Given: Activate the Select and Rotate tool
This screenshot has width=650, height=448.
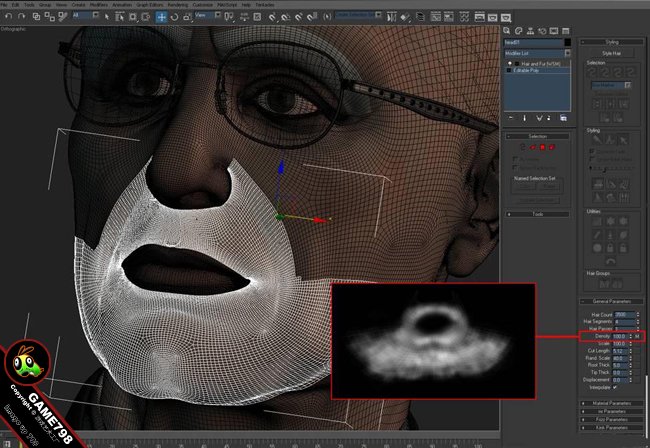Looking at the screenshot, I should click(175, 17).
